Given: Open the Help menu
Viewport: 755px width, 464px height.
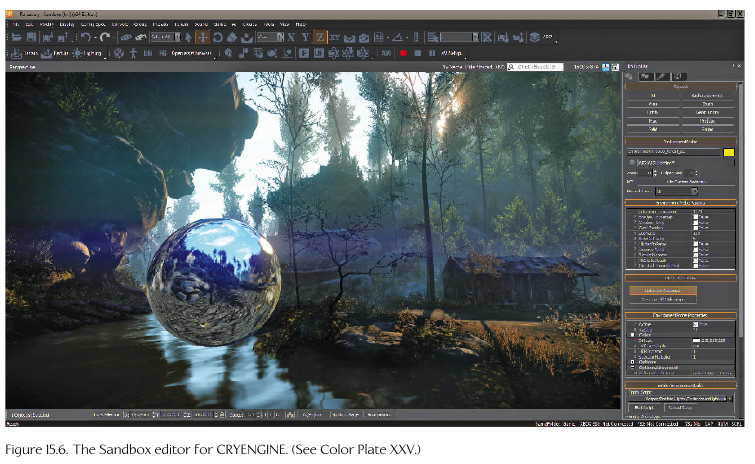Looking at the screenshot, I should point(300,24).
